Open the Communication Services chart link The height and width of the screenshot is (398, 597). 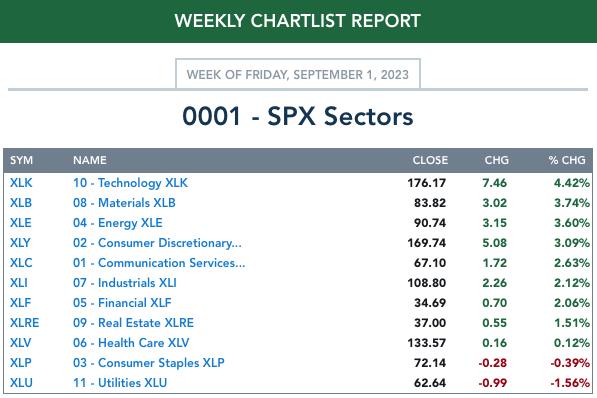159,263
